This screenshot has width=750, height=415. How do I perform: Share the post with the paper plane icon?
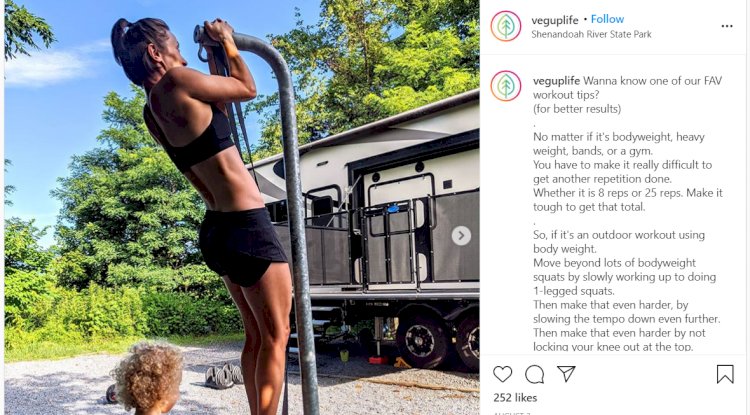coord(566,373)
